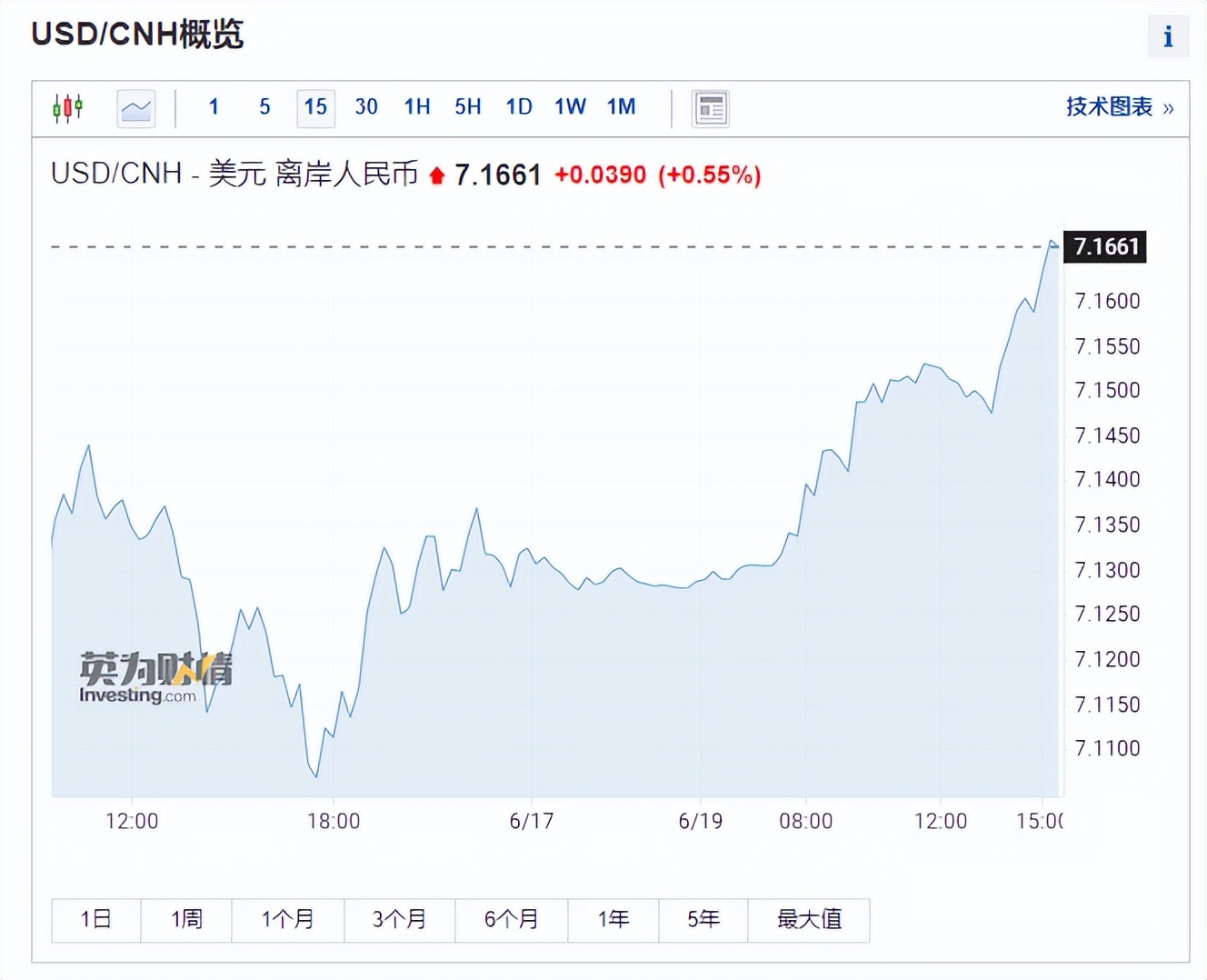The width and height of the screenshot is (1207, 980).
Task: Switch to the 30-minute interval
Action: tap(365, 106)
